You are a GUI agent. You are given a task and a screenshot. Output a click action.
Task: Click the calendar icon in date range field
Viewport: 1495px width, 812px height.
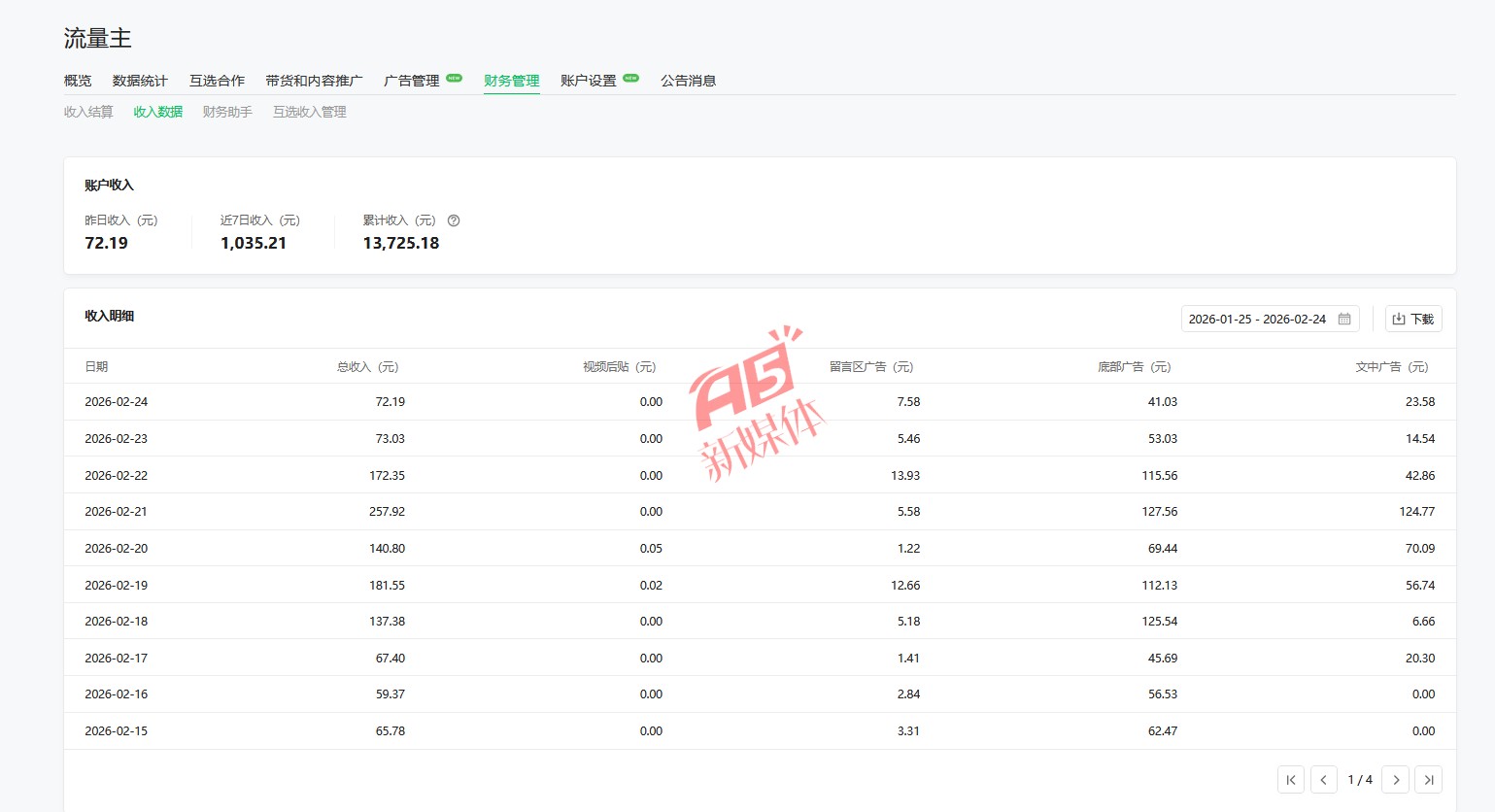coord(1344,319)
